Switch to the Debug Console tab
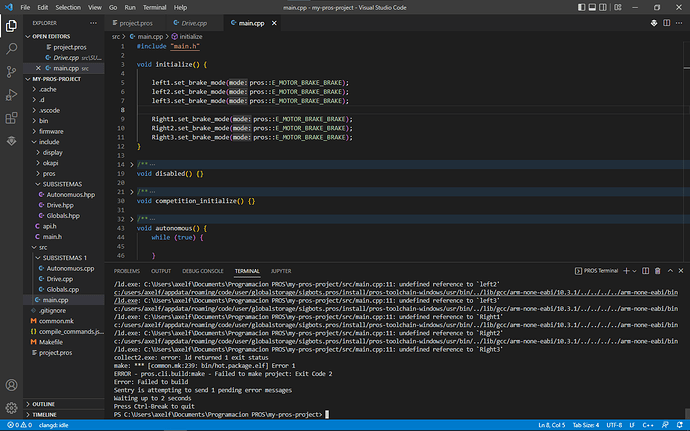 203,271
